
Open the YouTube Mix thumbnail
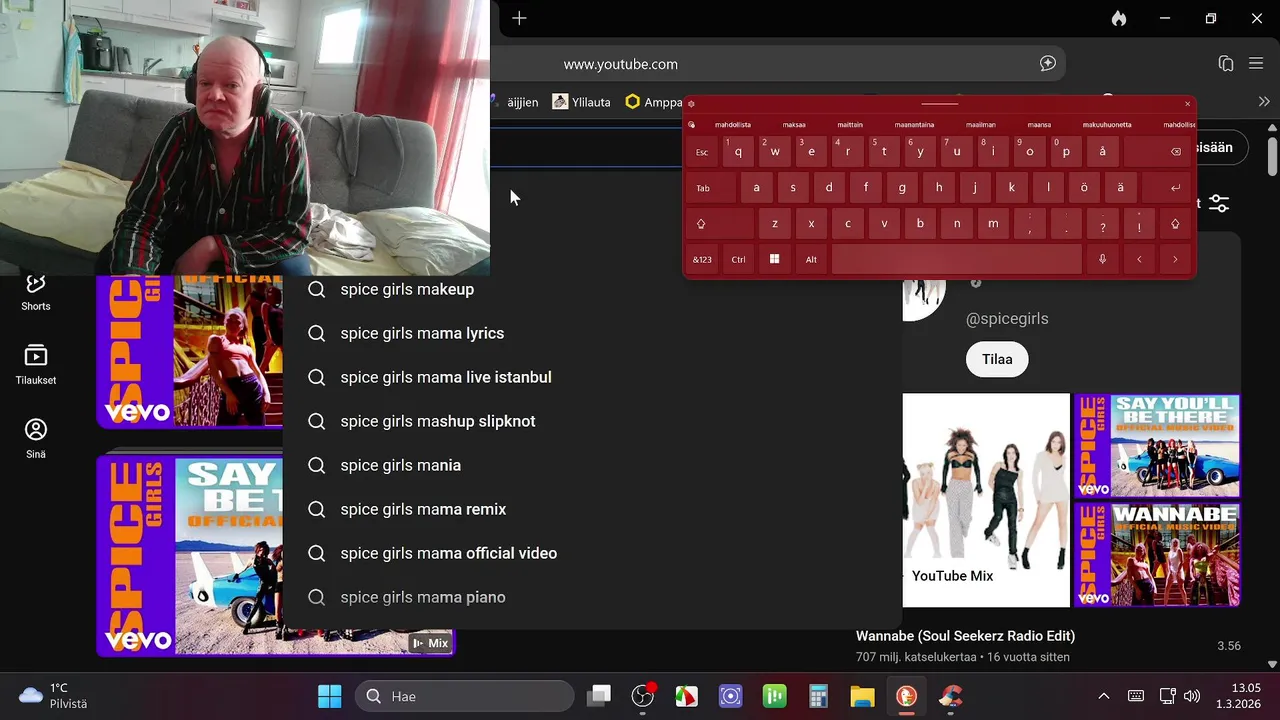coord(986,500)
